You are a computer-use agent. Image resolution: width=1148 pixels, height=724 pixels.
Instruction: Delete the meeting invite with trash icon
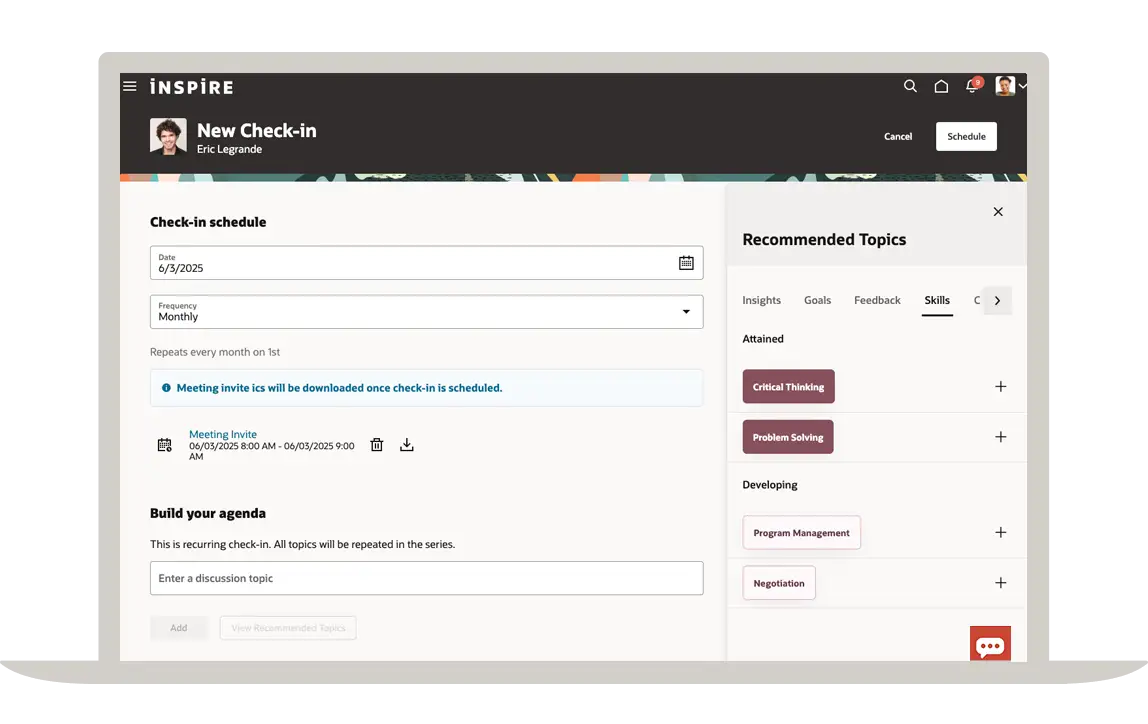coord(377,445)
